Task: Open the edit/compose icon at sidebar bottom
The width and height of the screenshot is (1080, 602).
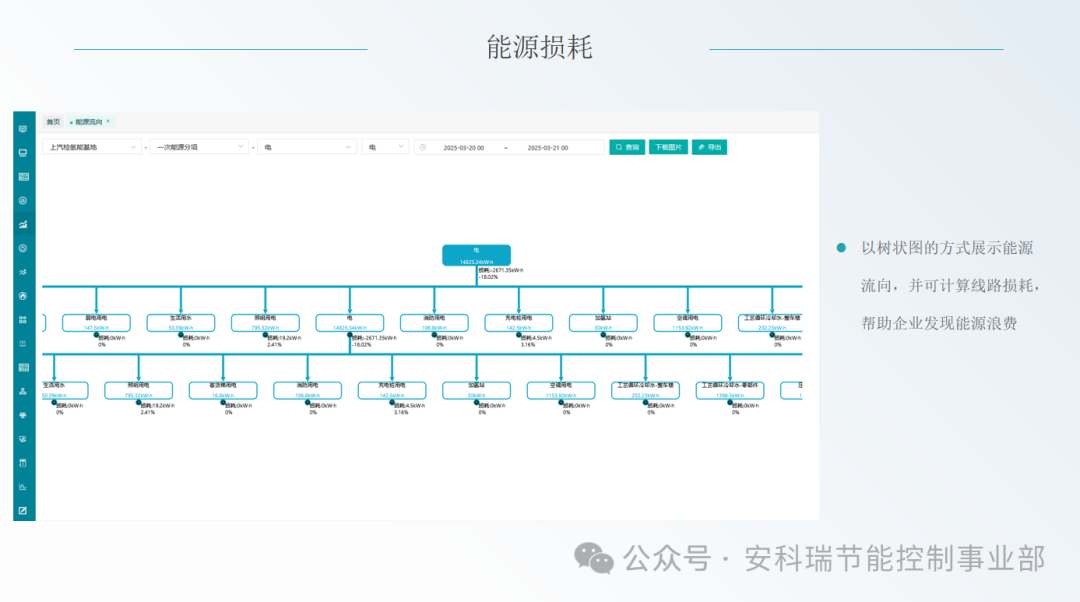Action: [22, 509]
